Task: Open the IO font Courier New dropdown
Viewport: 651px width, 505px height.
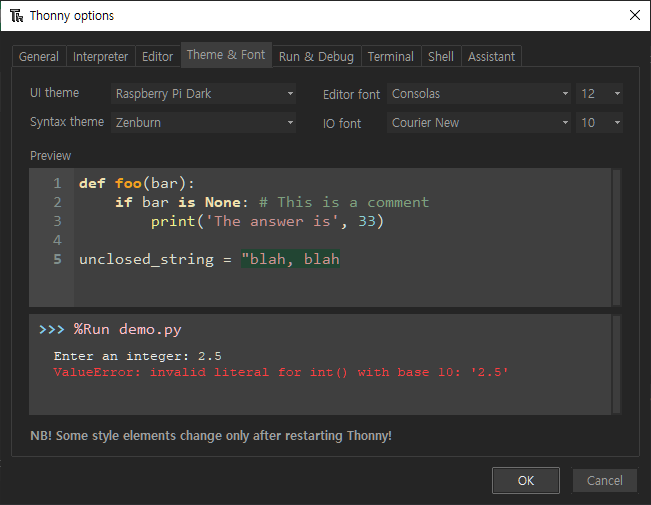Action: pos(479,123)
